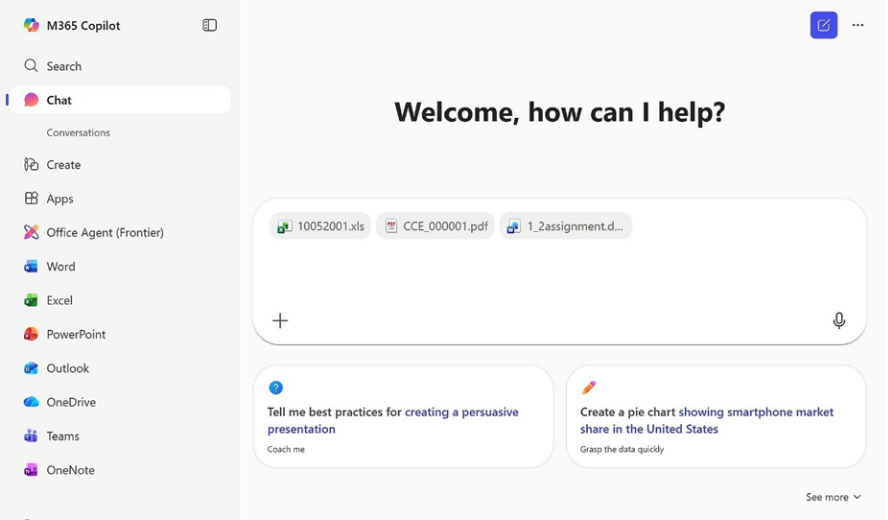Click the OneDrive cloud icon
Viewport: 888px width, 520px height.
coord(31,402)
